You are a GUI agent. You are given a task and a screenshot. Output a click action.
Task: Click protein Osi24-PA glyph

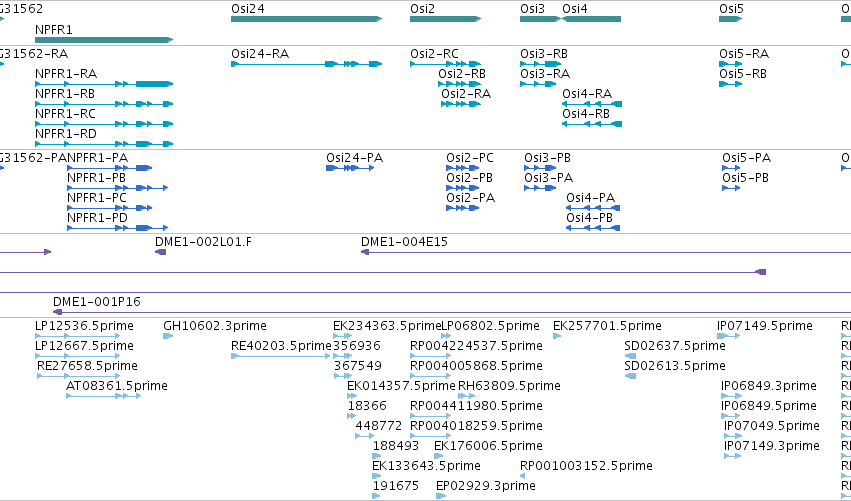(x=350, y=168)
